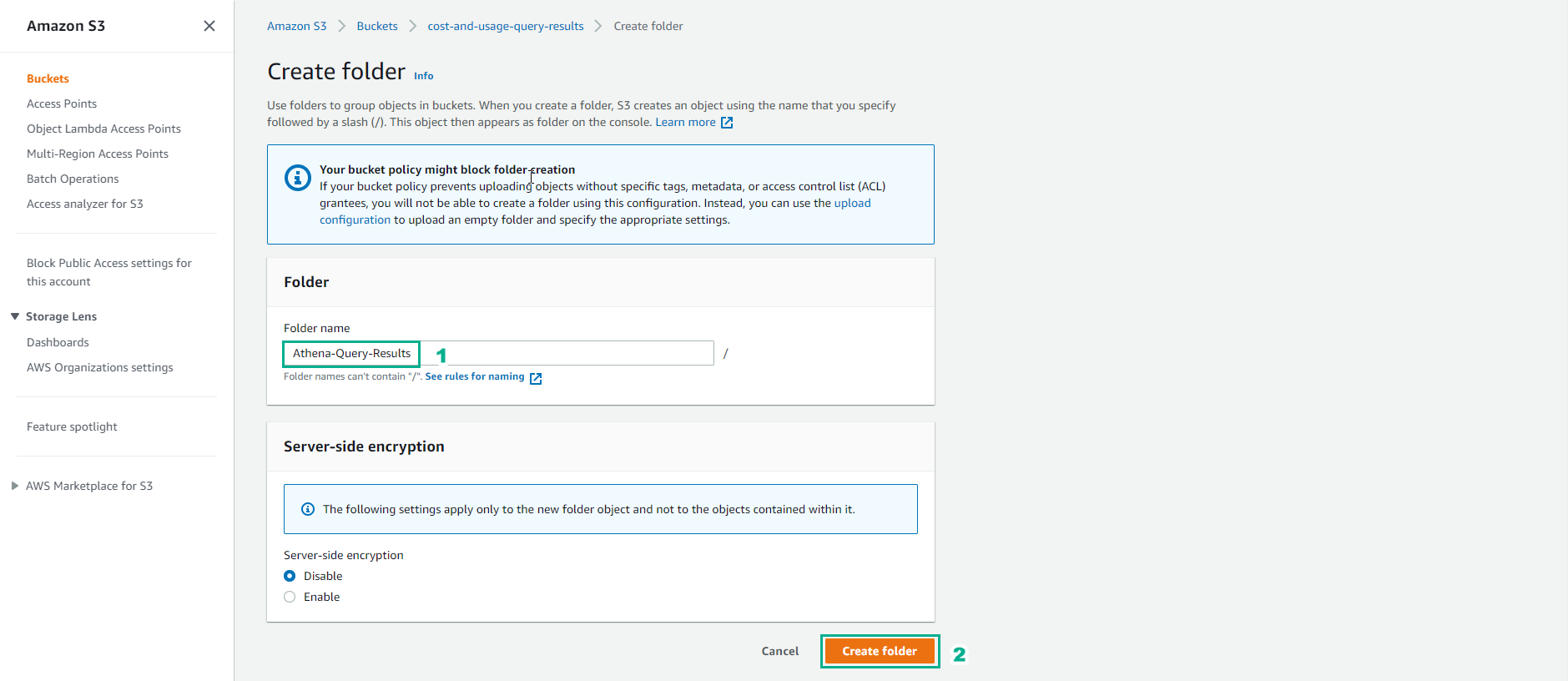Click info icon in bucket policy alert
1568x681 pixels.
[x=298, y=178]
